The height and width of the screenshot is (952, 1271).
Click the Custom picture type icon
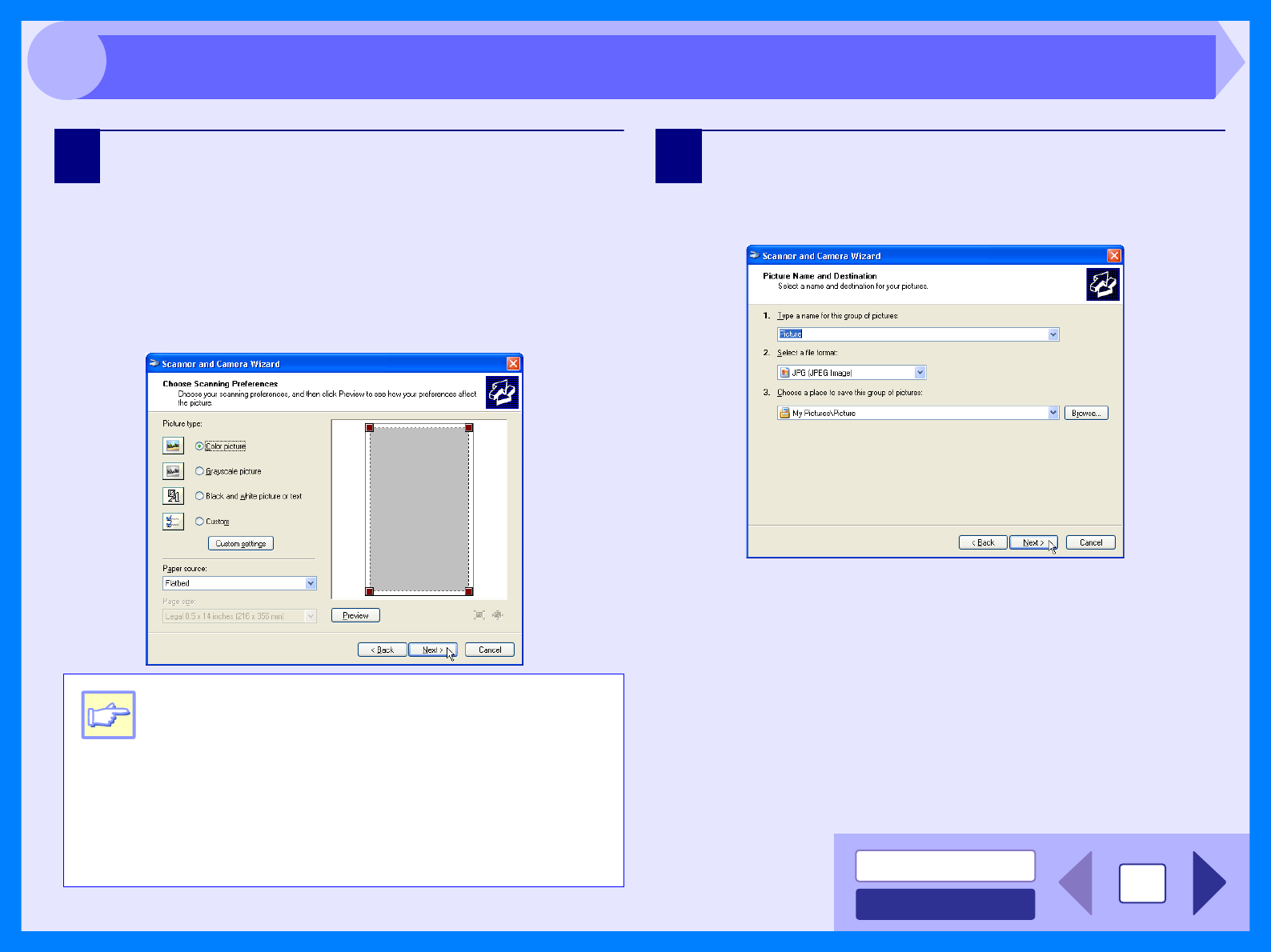[173, 522]
